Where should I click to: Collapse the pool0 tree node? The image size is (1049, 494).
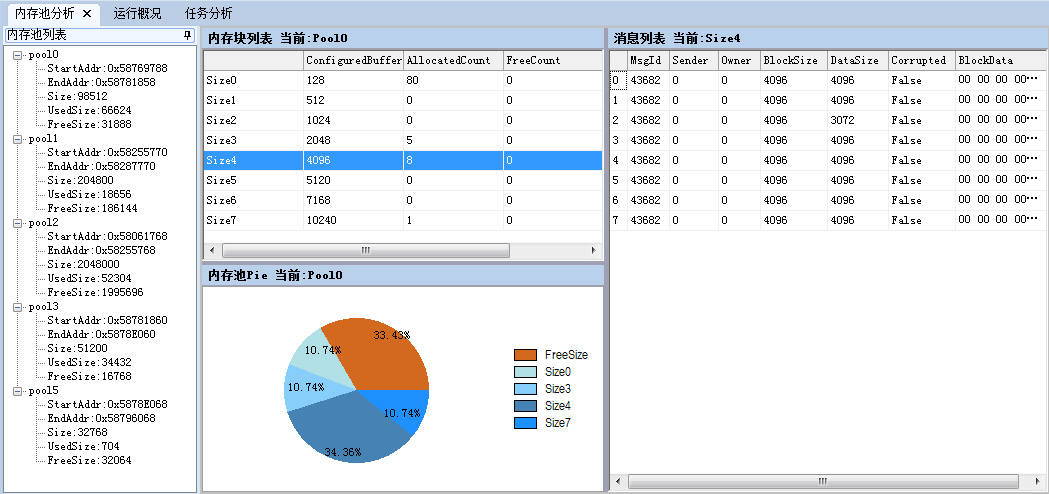pos(19,55)
